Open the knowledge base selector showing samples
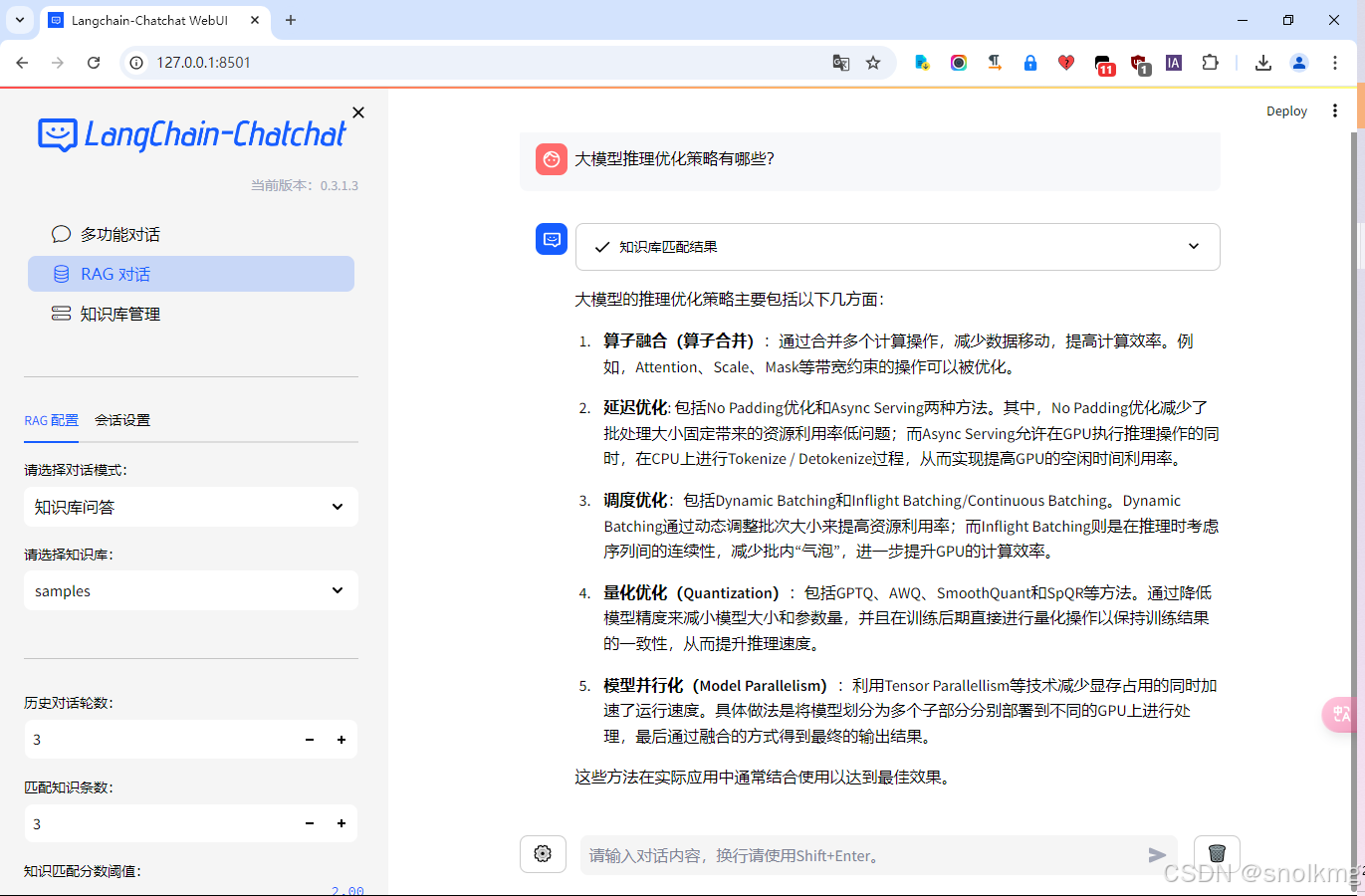The height and width of the screenshot is (896, 1365). [x=190, y=590]
